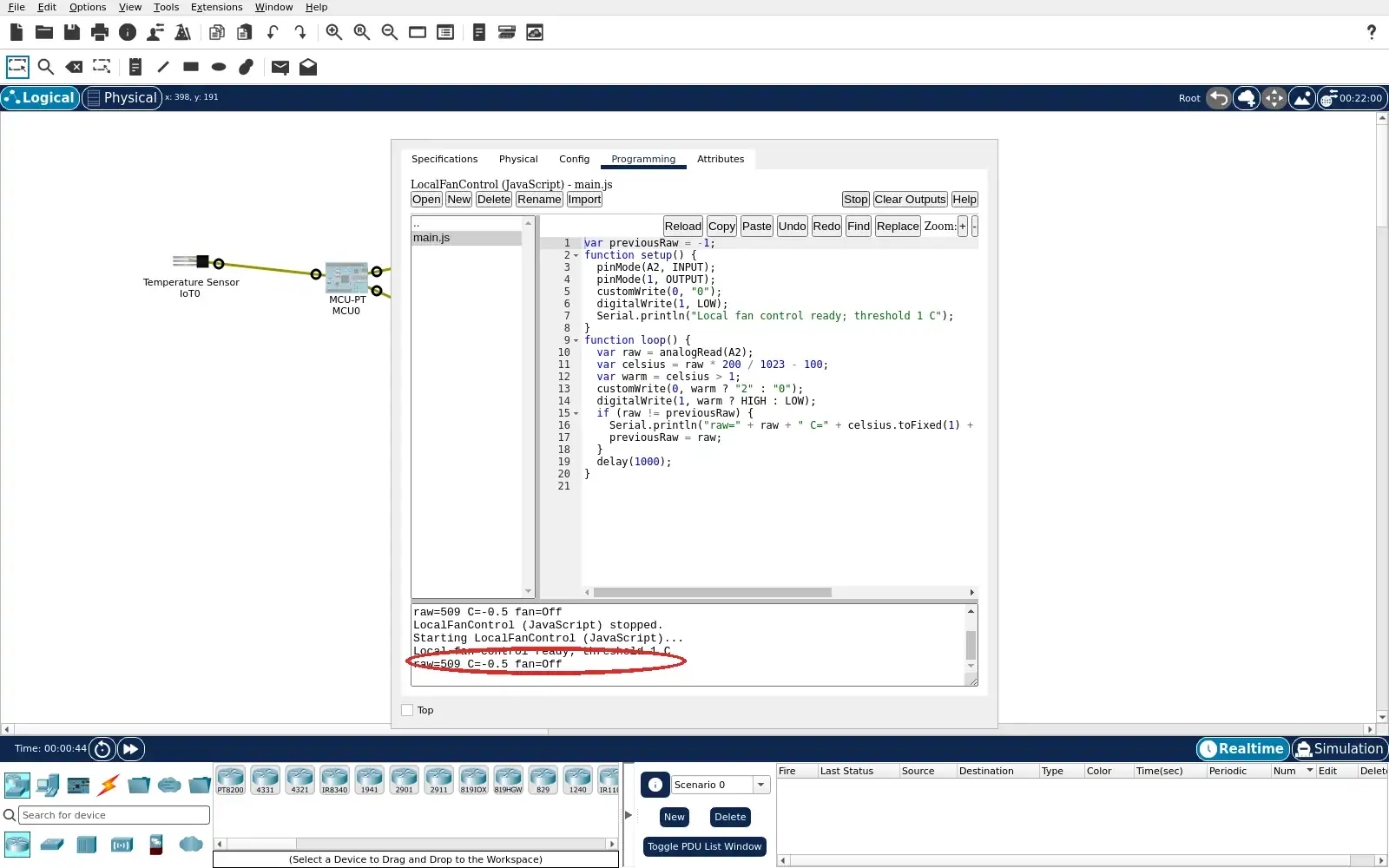The image size is (1389, 868).
Task: Switch to Logical workspace view
Action: (40, 98)
